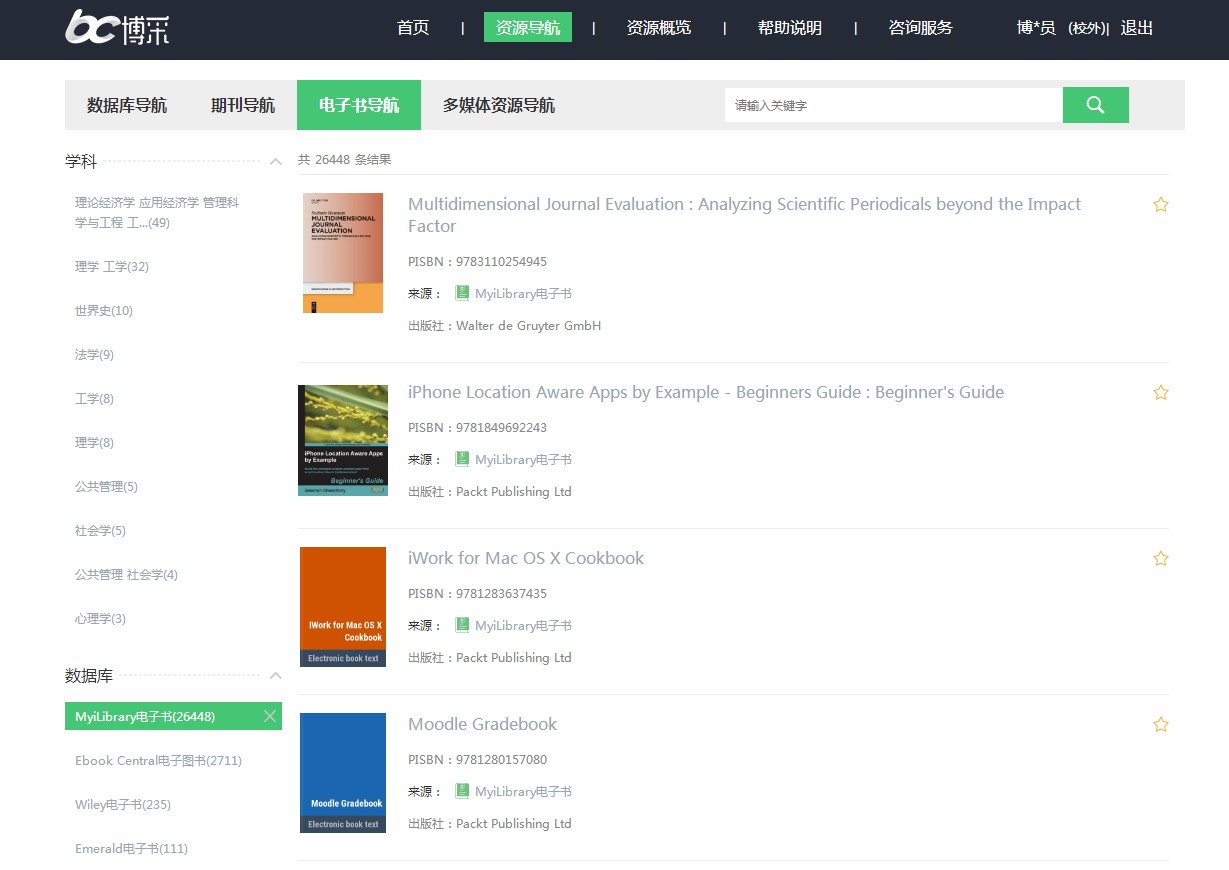Screen dimensions: 1229x870
Task: Collapse the 学科 filter section
Action: 276,161
